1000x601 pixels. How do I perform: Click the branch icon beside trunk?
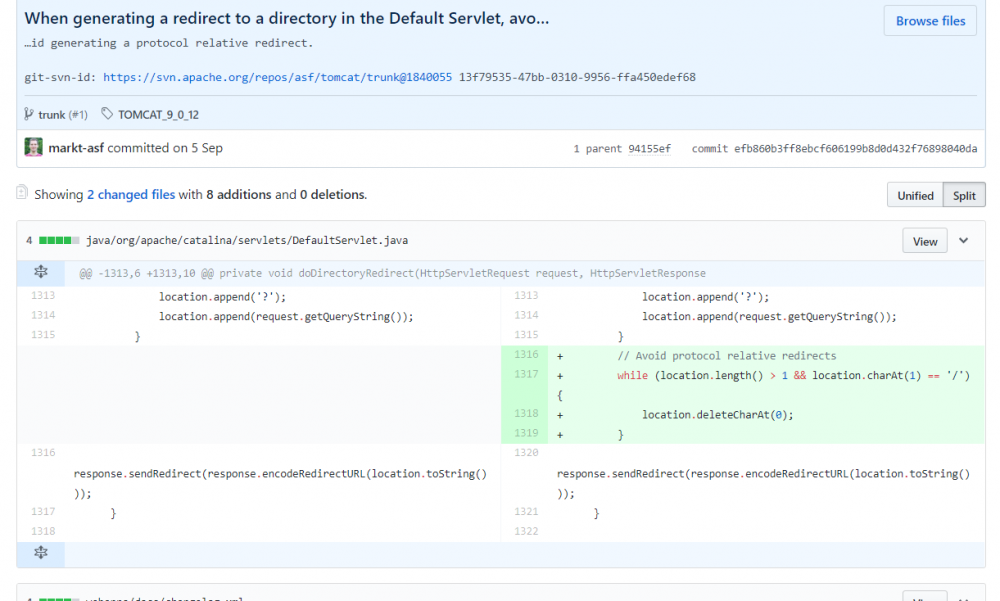[29, 115]
